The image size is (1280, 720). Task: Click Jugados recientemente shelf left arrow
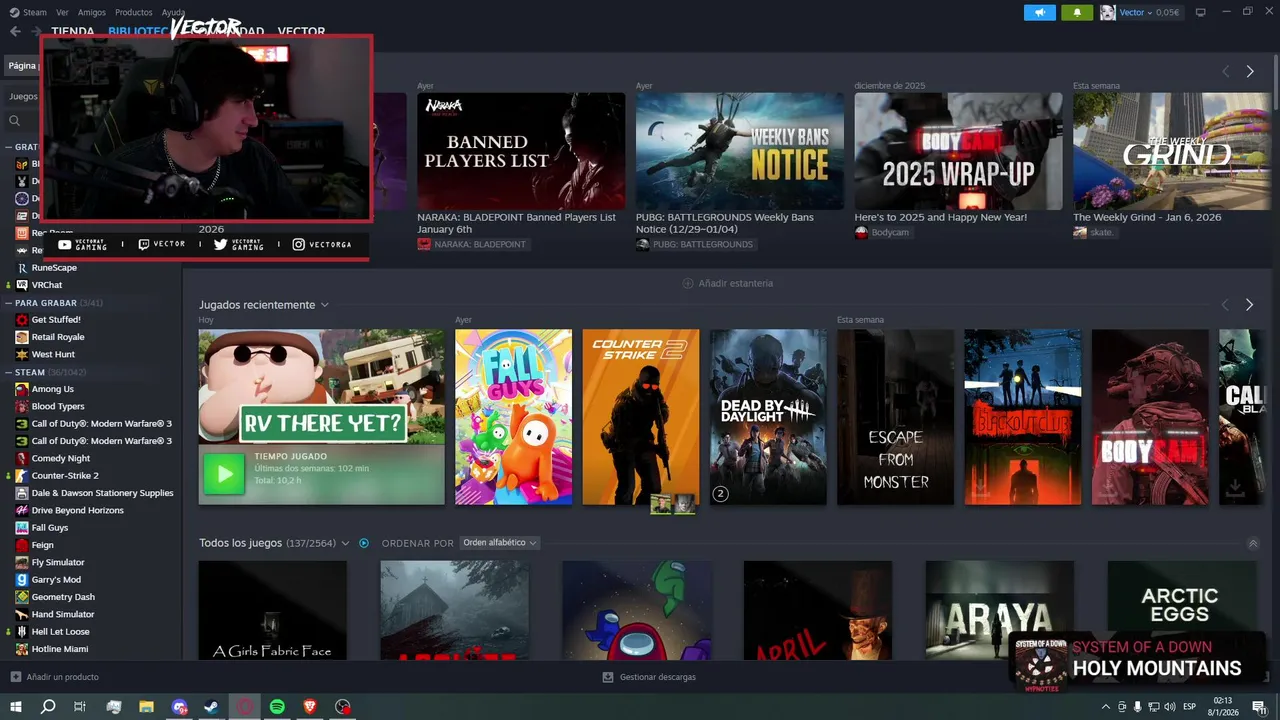1225,305
